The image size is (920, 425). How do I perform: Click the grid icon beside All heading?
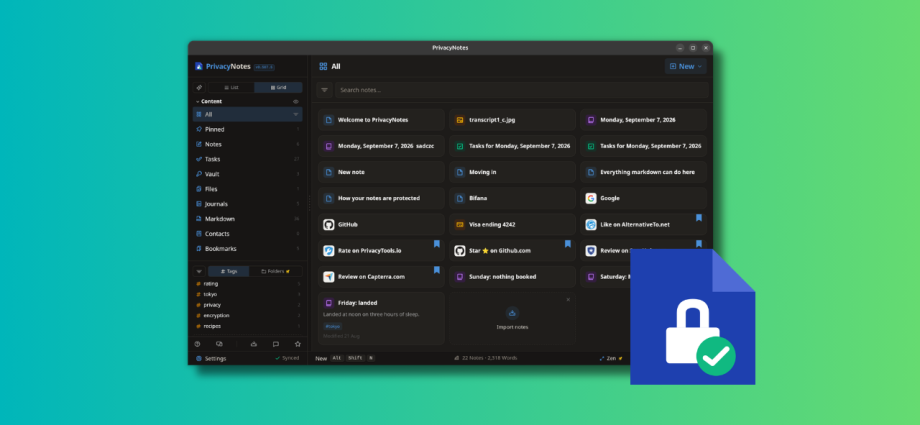[x=323, y=66]
